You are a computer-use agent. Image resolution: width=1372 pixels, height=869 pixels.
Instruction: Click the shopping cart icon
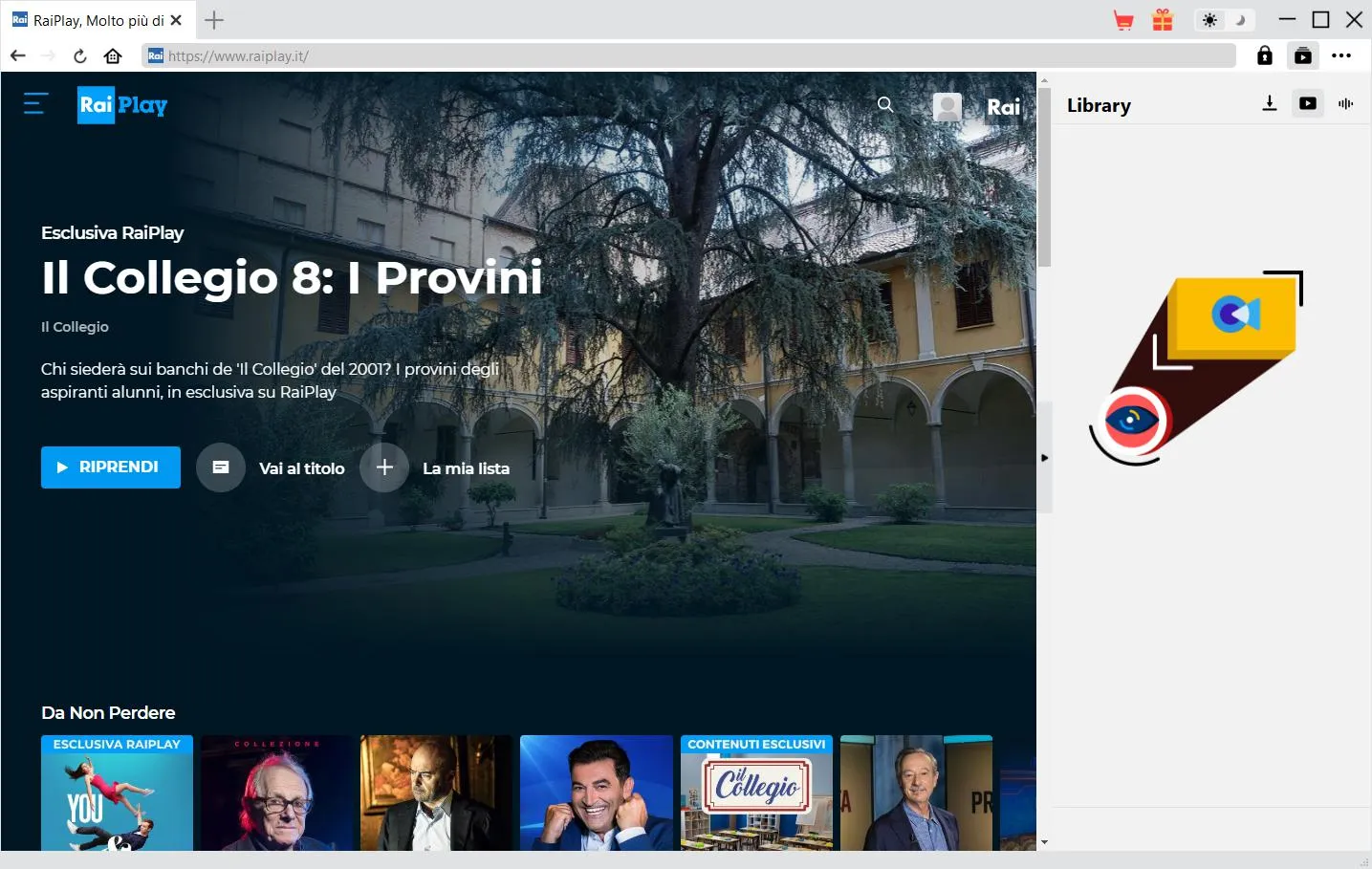click(x=1123, y=20)
